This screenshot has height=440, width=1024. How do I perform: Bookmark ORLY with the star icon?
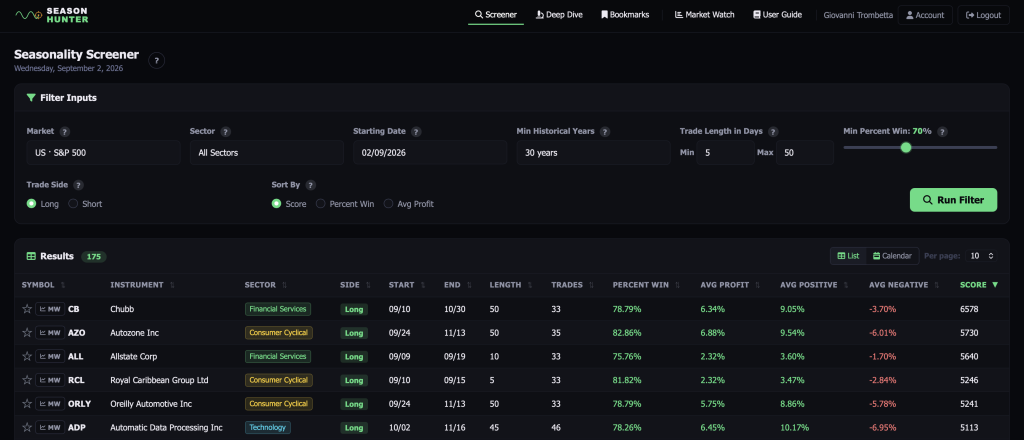tap(27, 403)
